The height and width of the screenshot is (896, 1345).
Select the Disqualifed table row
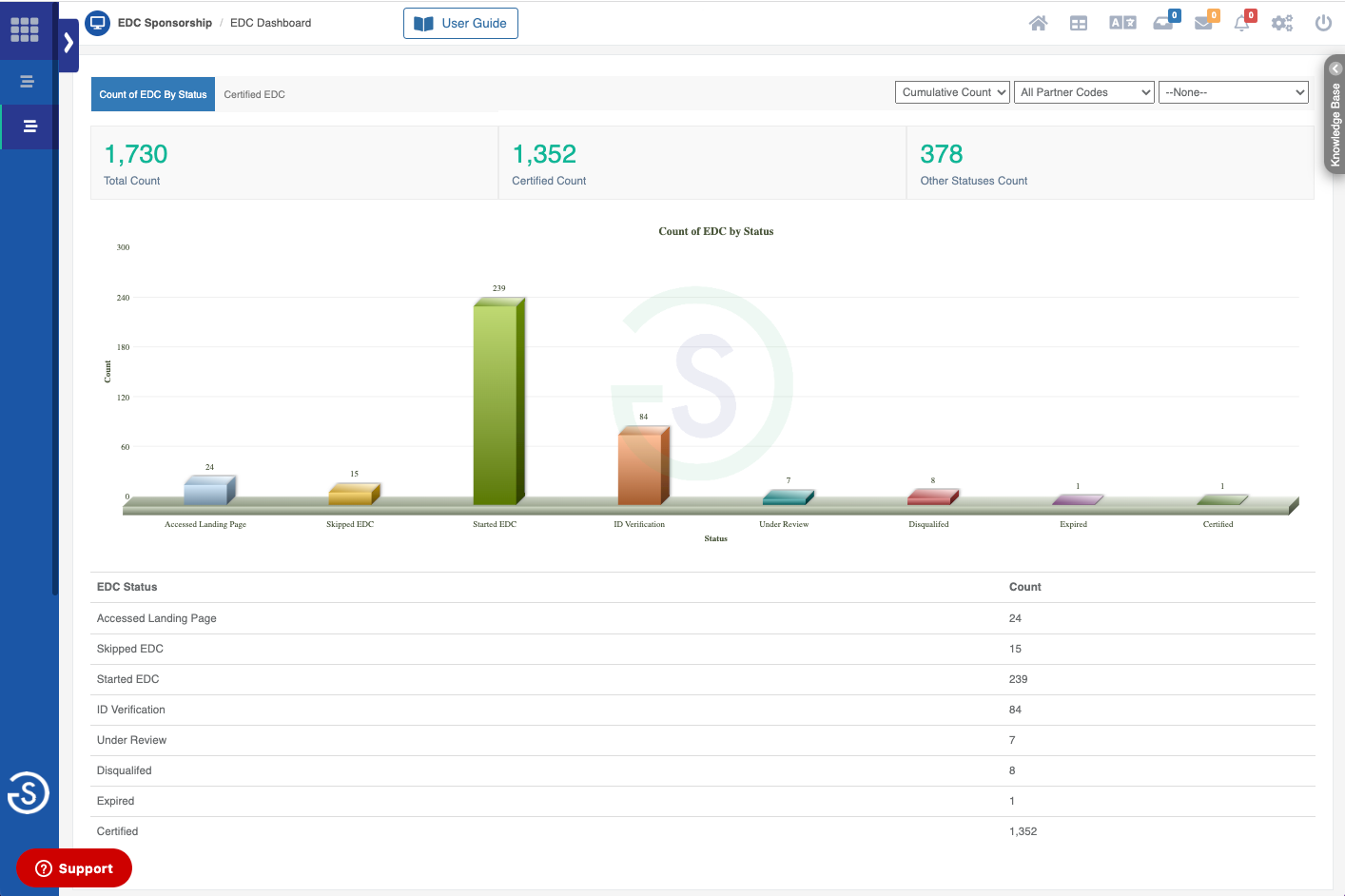703,770
